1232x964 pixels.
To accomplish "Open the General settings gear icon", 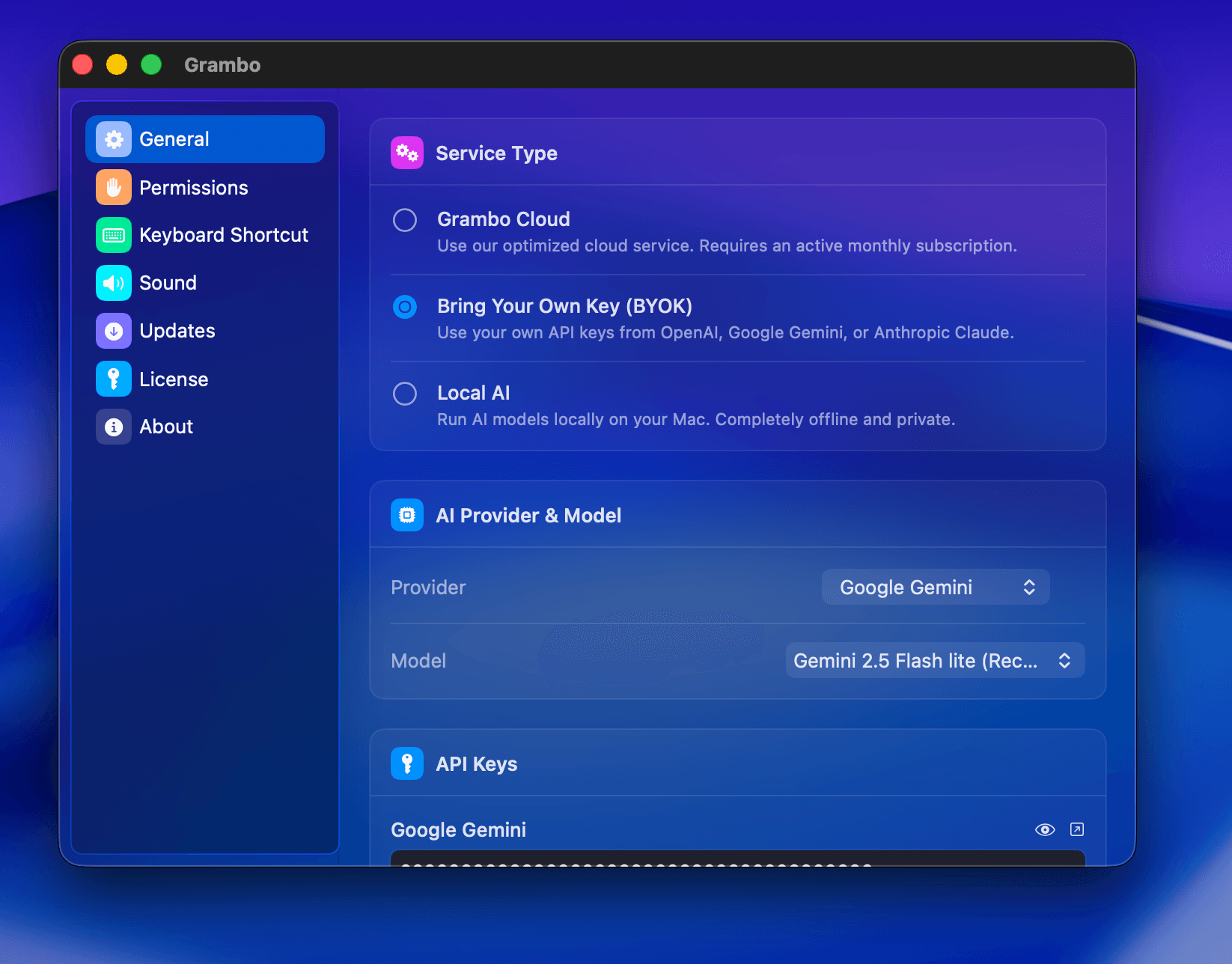I will [114, 139].
